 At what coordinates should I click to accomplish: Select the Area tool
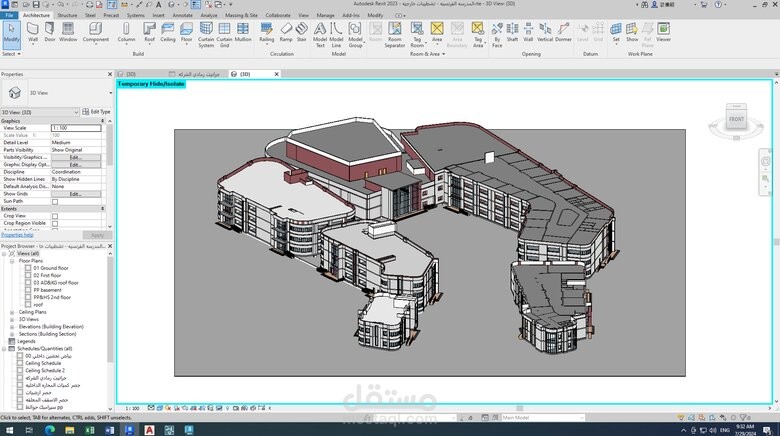click(437, 32)
